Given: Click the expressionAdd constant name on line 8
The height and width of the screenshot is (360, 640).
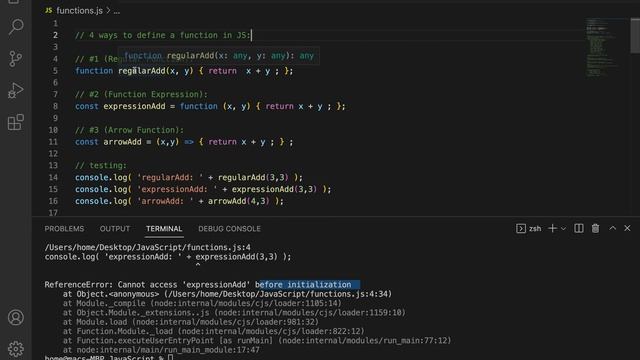Looking at the screenshot, I should [134, 107].
